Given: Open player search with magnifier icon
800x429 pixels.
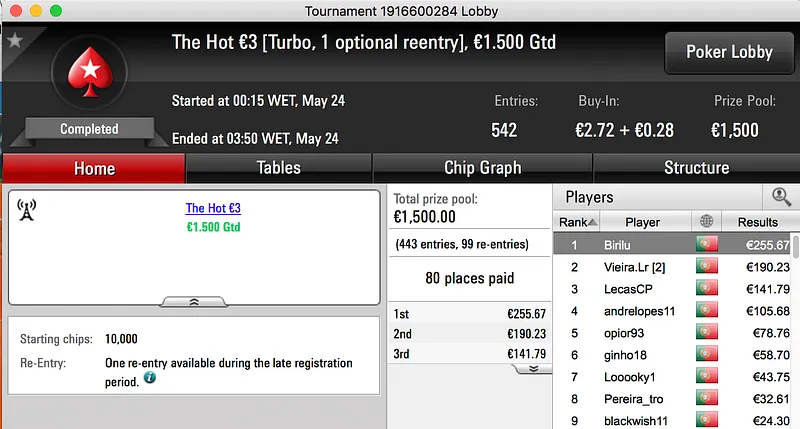Looking at the screenshot, I should (779, 197).
